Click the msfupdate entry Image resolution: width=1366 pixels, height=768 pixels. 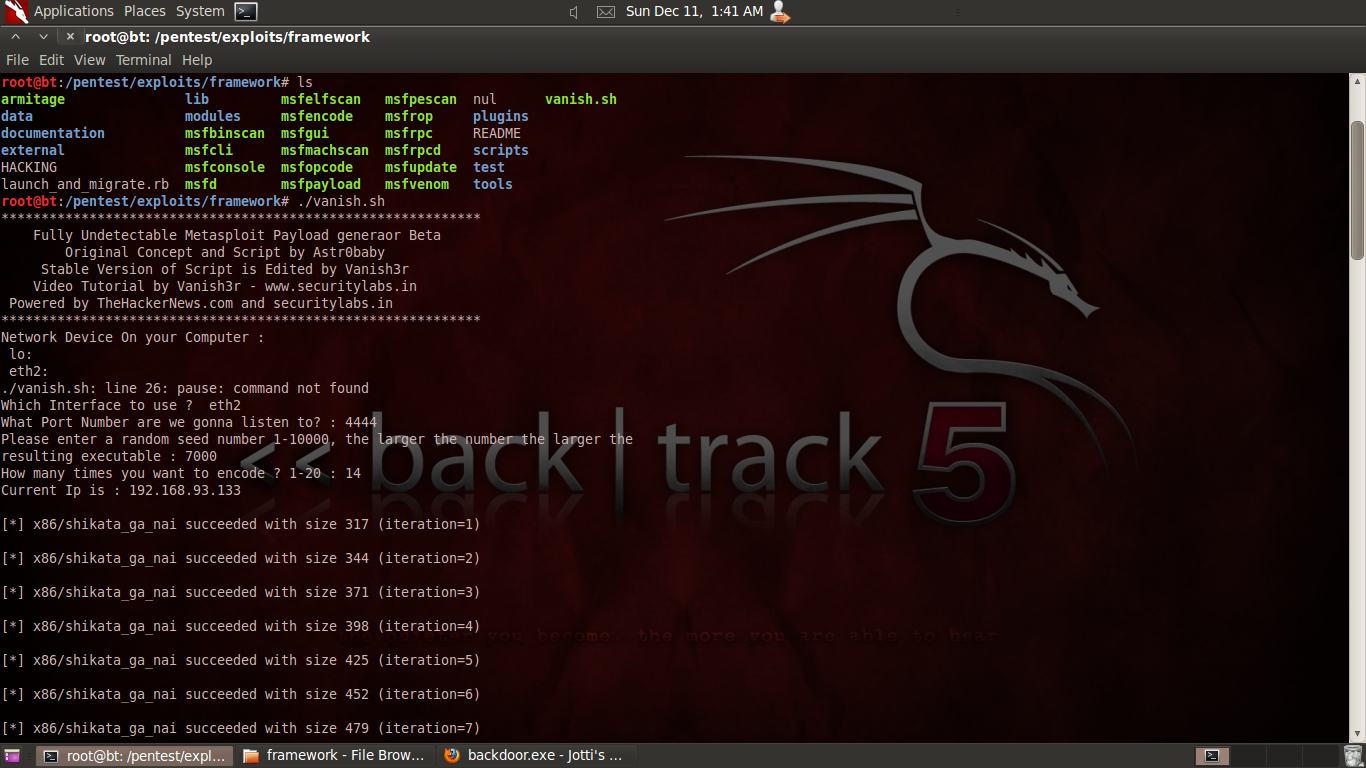click(421, 167)
